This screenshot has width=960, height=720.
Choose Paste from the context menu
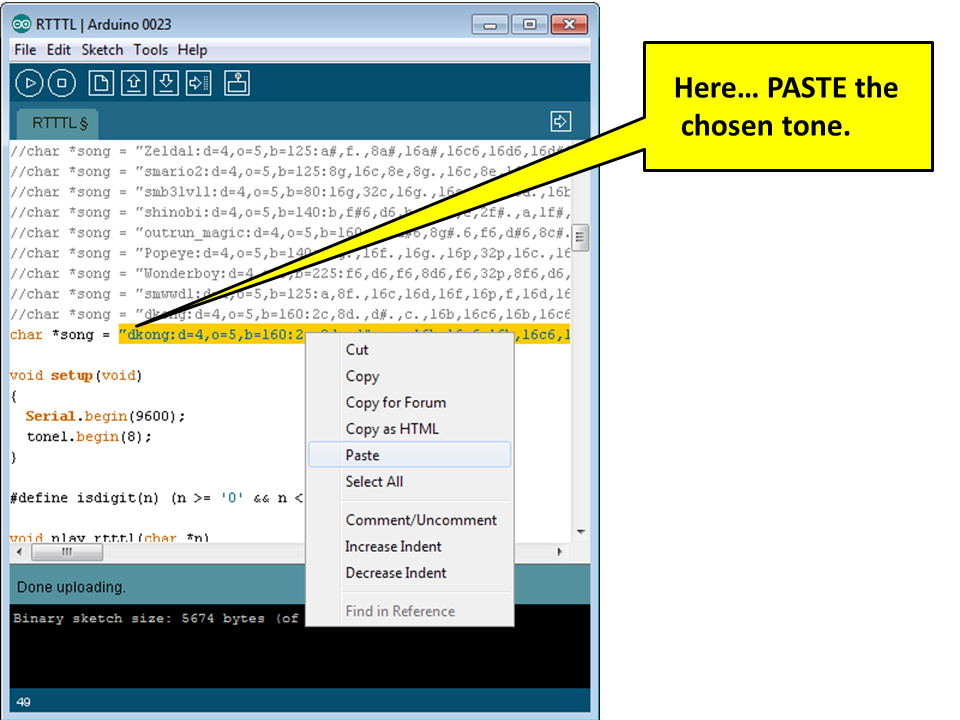click(410, 455)
